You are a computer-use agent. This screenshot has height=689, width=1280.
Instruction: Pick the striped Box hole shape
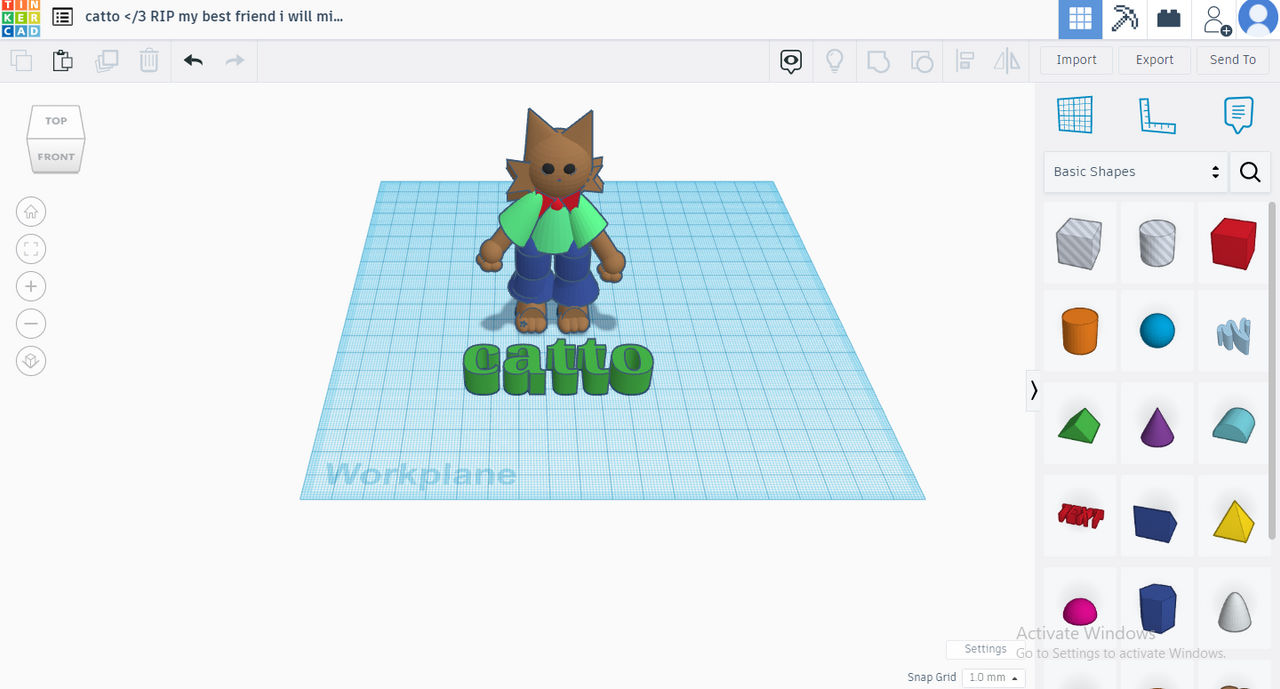click(1079, 243)
